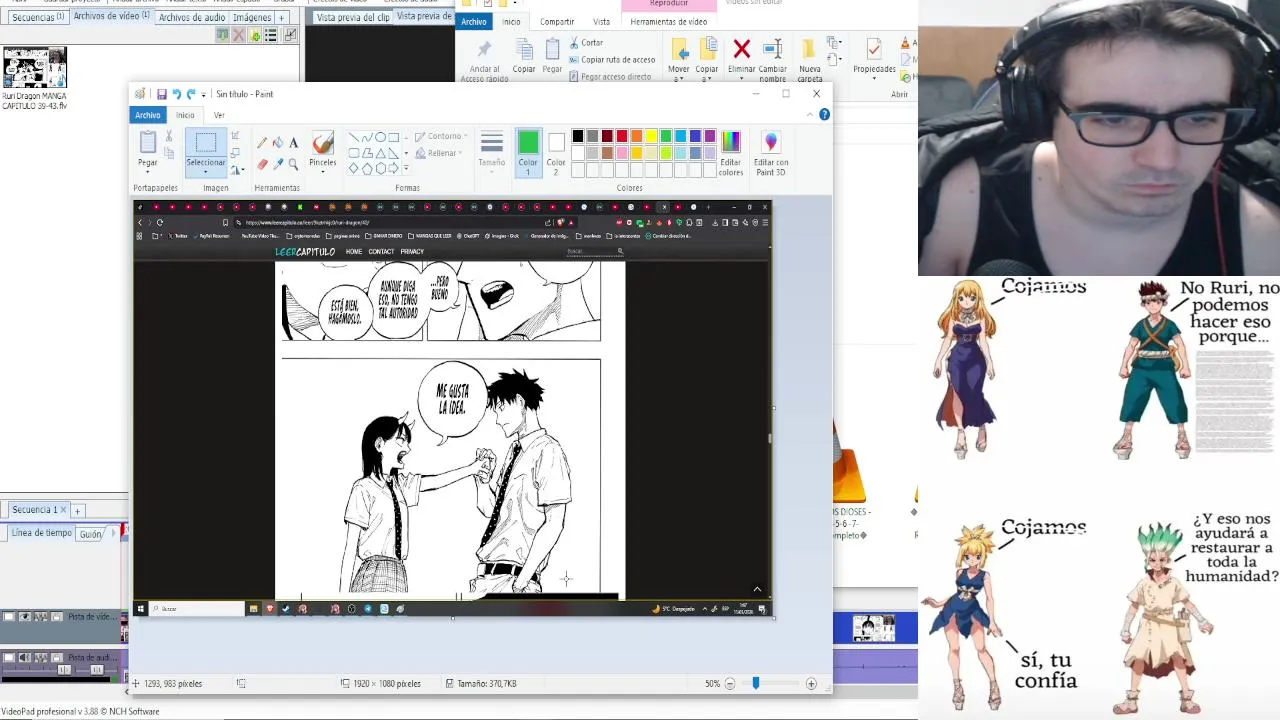Screen dimensions: 1280x720
Task: Click the zoom in plus button in Paint
Action: click(811, 684)
